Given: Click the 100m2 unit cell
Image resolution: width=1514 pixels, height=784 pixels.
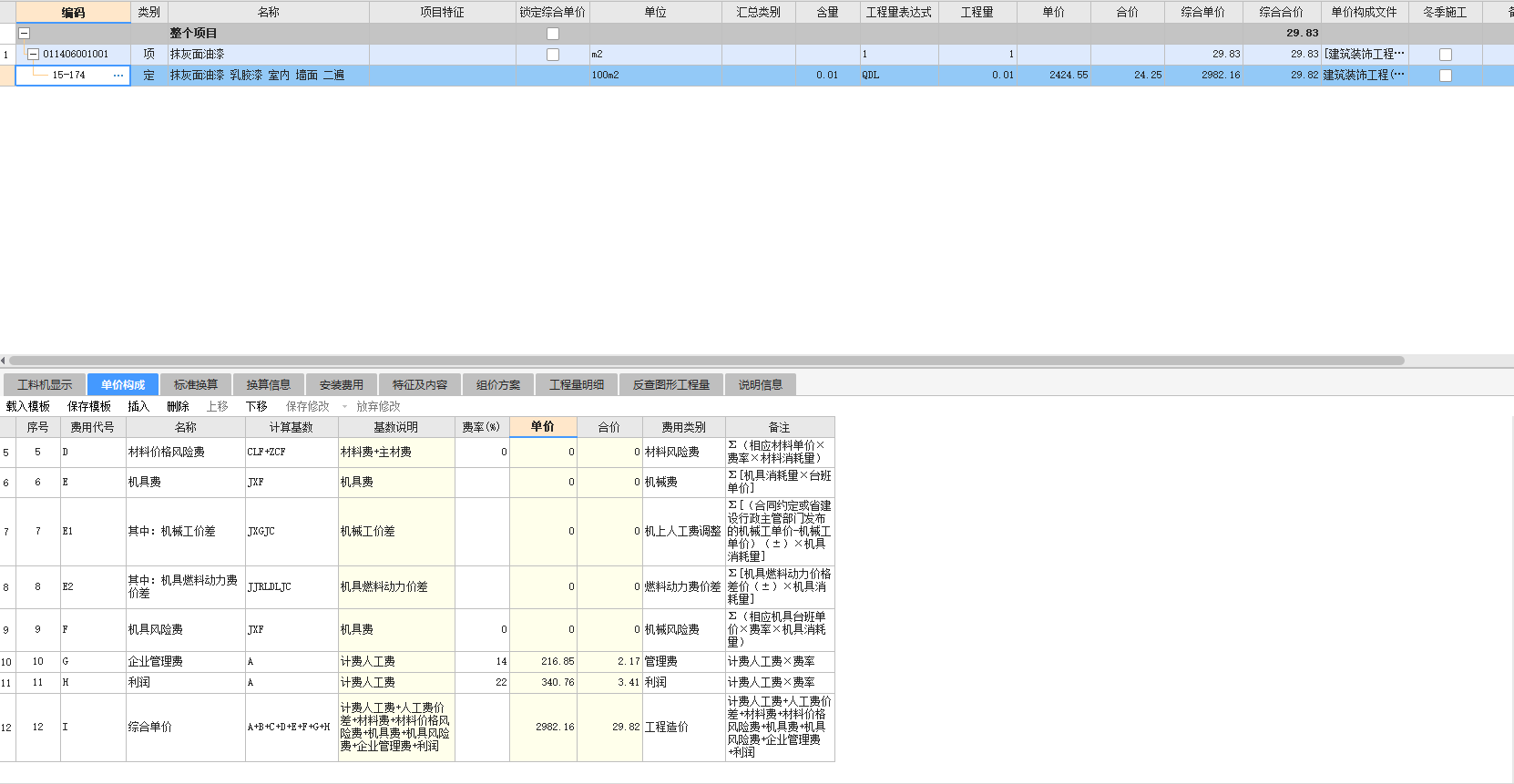Looking at the screenshot, I should click(655, 76).
